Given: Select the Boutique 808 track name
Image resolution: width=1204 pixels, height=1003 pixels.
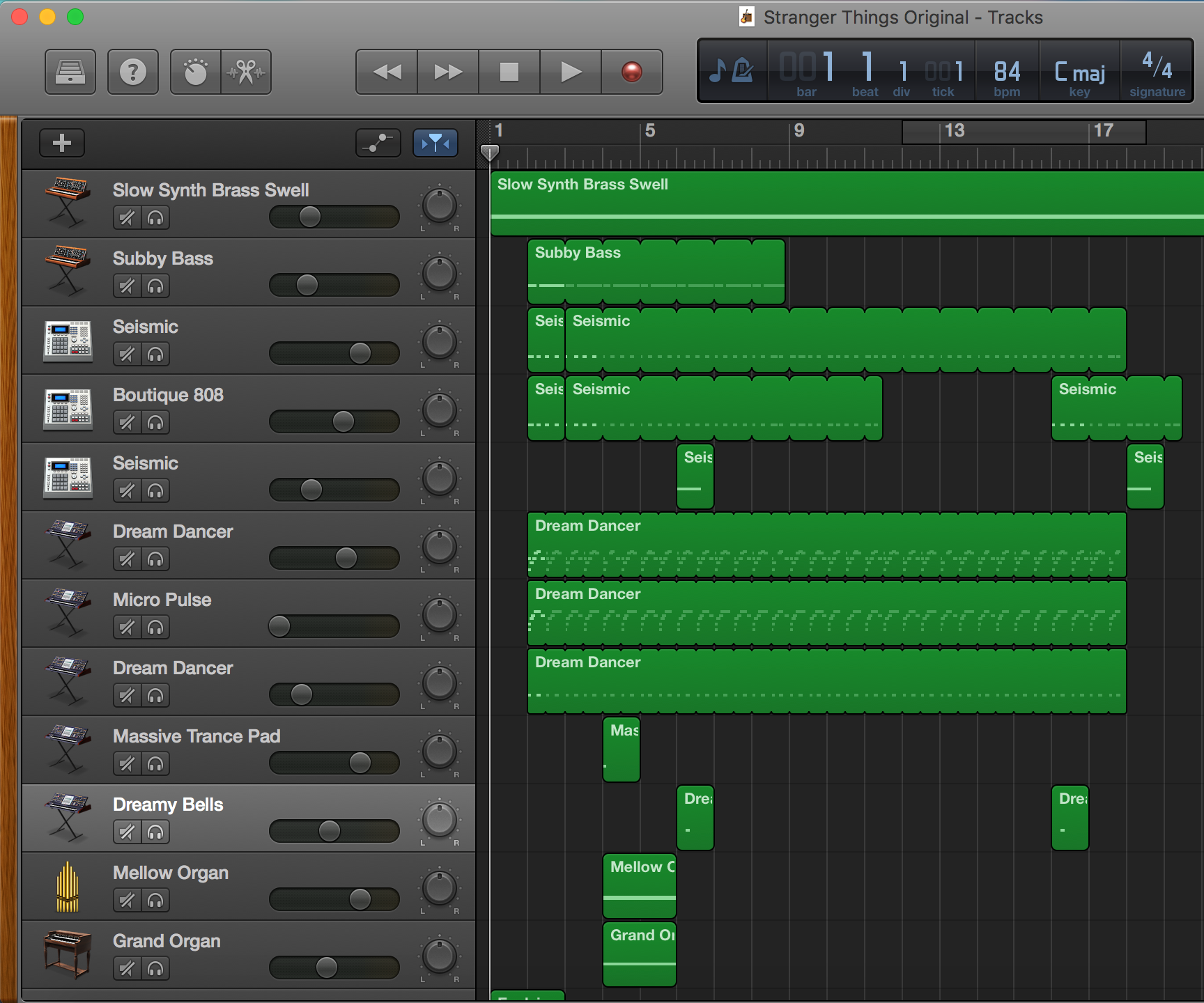Looking at the screenshot, I should 169,395.
